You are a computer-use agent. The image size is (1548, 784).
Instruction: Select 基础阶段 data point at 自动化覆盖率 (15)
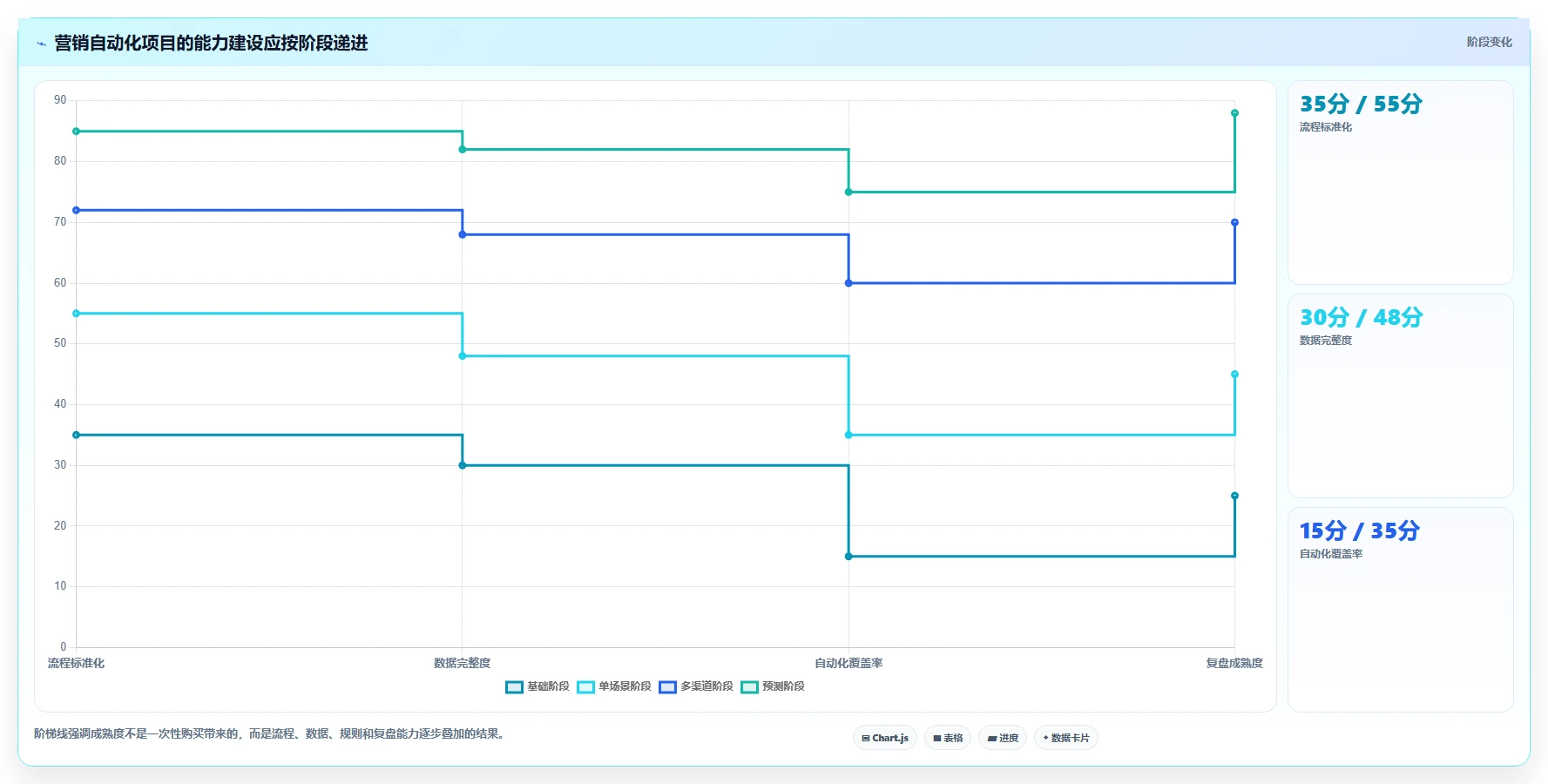coord(848,557)
